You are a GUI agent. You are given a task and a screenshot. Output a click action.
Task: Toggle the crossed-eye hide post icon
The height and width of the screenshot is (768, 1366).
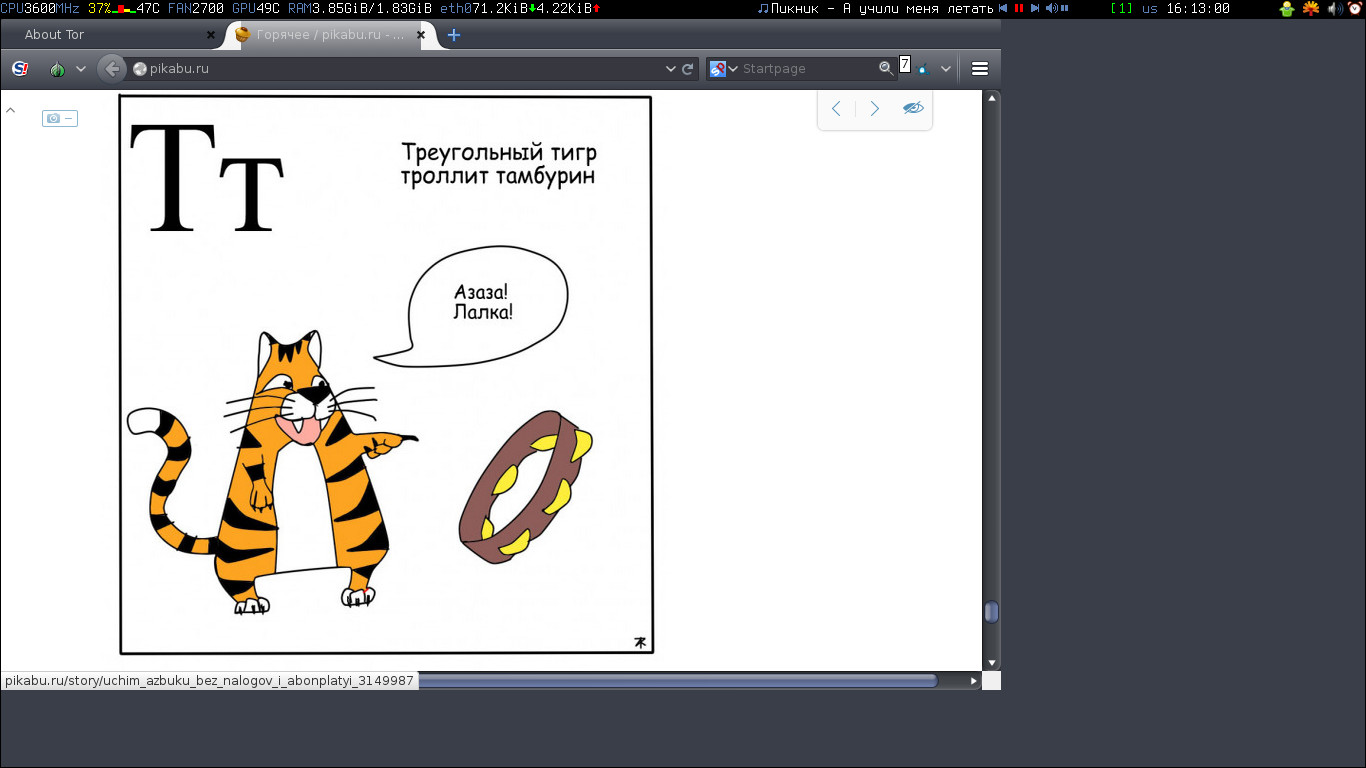click(x=913, y=108)
